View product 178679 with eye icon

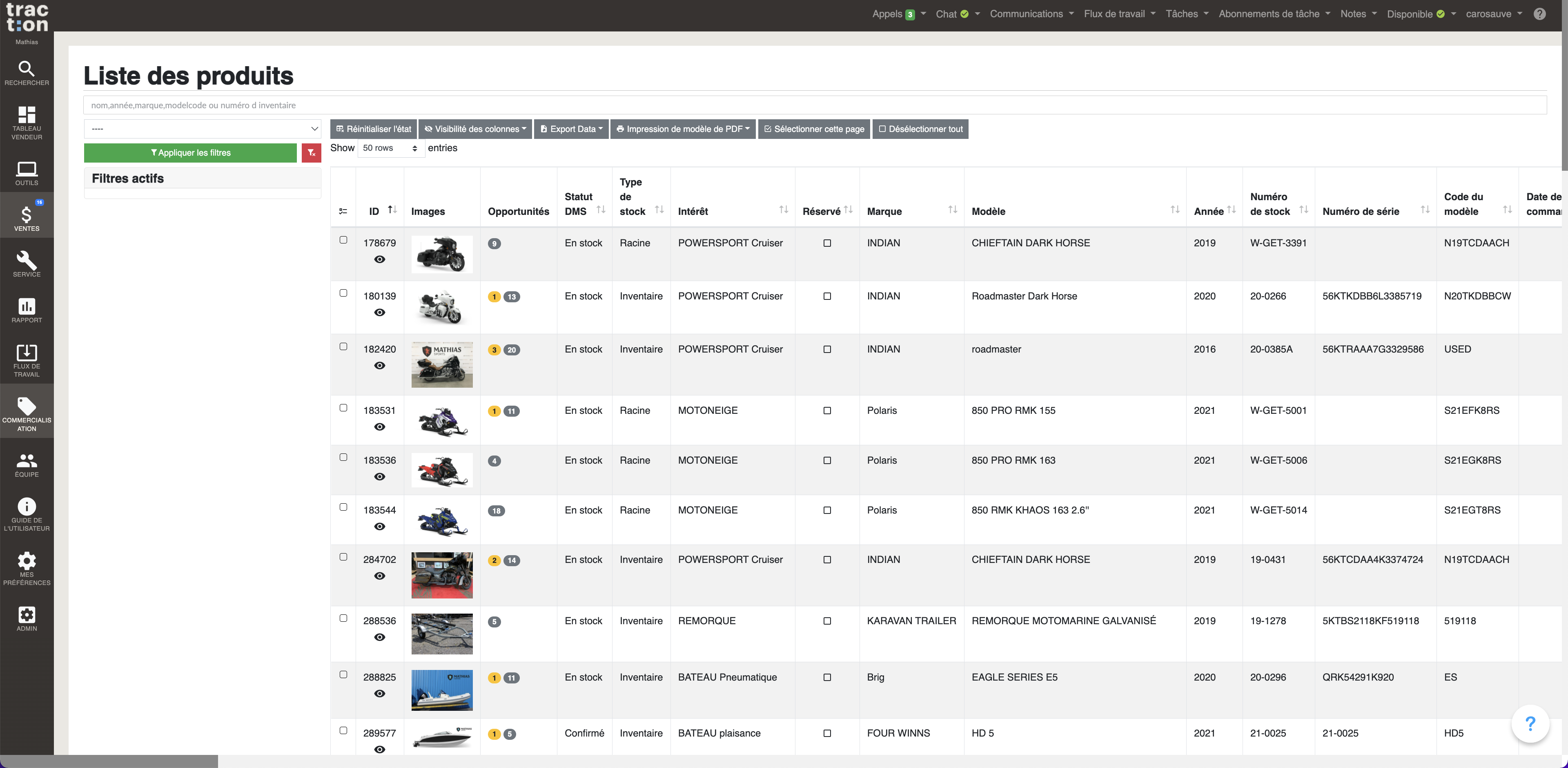tap(379, 259)
